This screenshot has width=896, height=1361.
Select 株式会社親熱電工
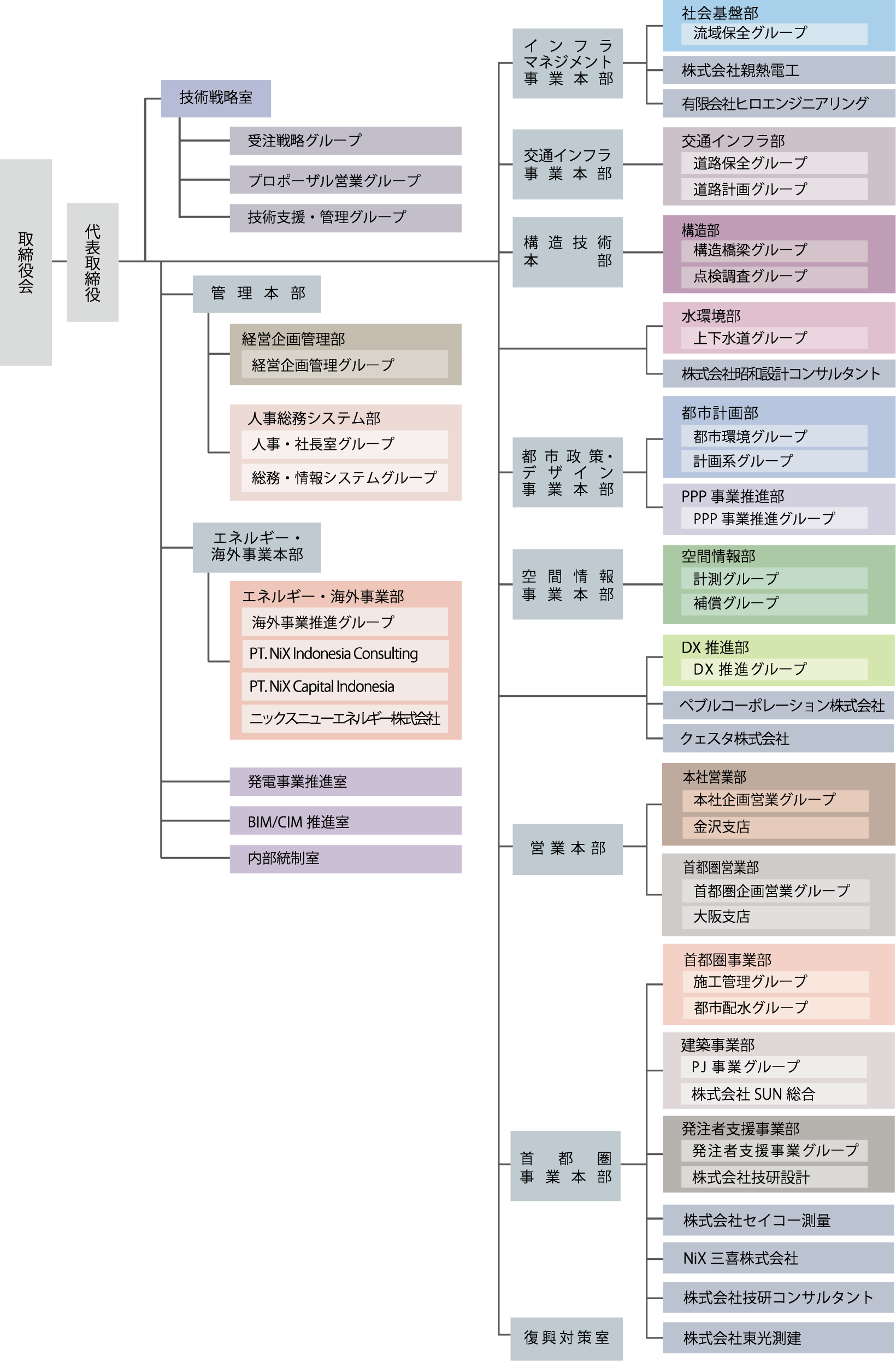click(x=779, y=70)
